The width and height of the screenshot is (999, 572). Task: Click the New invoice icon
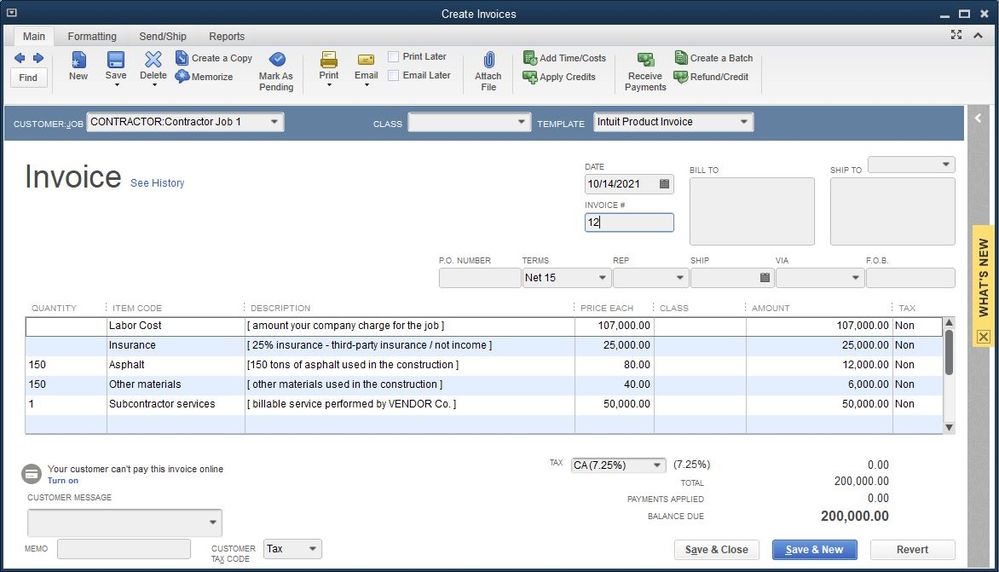[78, 59]
